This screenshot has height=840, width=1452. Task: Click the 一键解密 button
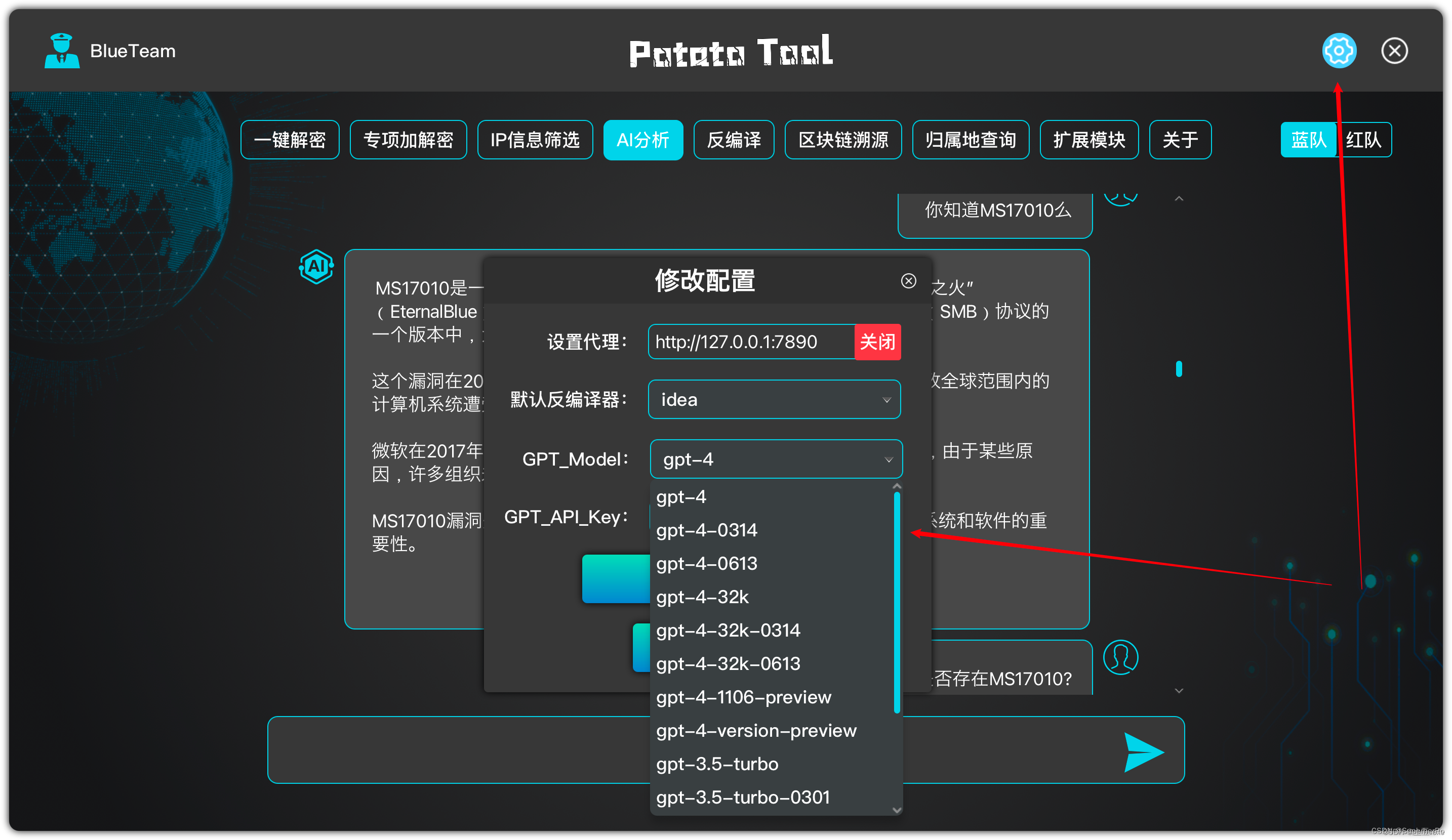[x=290, y=140]
